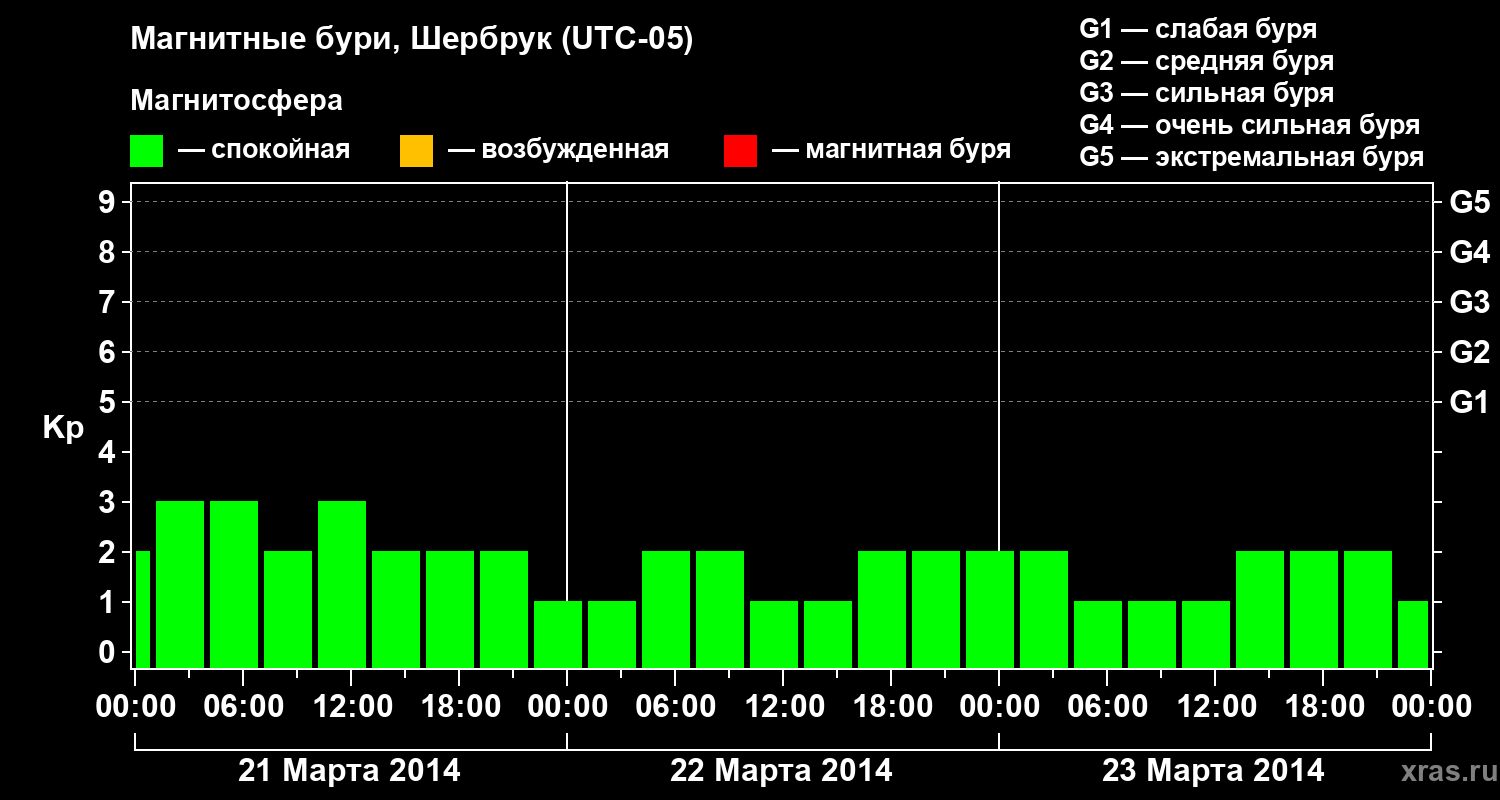
Task: Click the '— спокойная' legend label
Action: pyautogui.click(x=264, y=151)
